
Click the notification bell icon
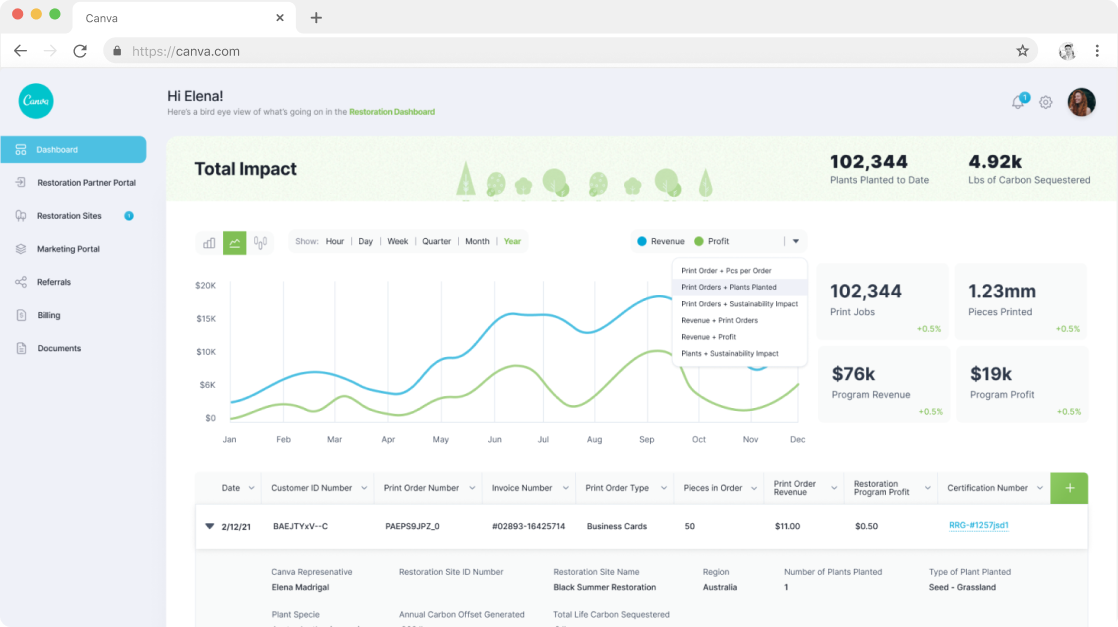(1018, 102)
